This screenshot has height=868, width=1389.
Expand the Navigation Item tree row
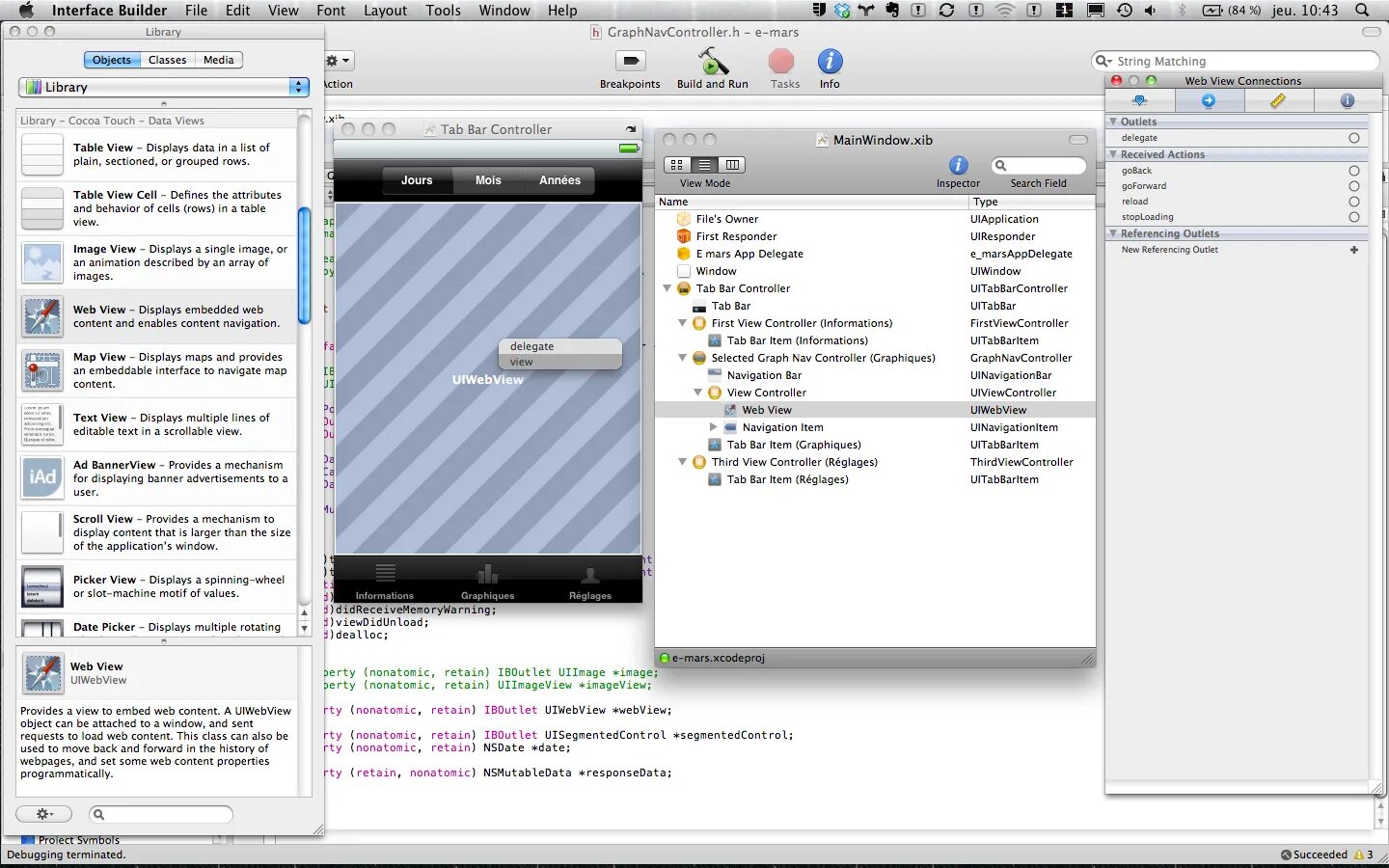[713, 427]
